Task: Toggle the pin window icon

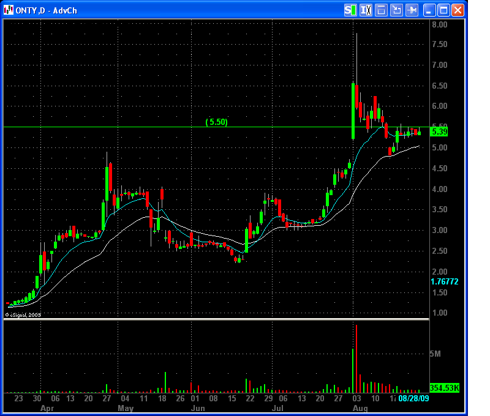Action: click(412, 10)
